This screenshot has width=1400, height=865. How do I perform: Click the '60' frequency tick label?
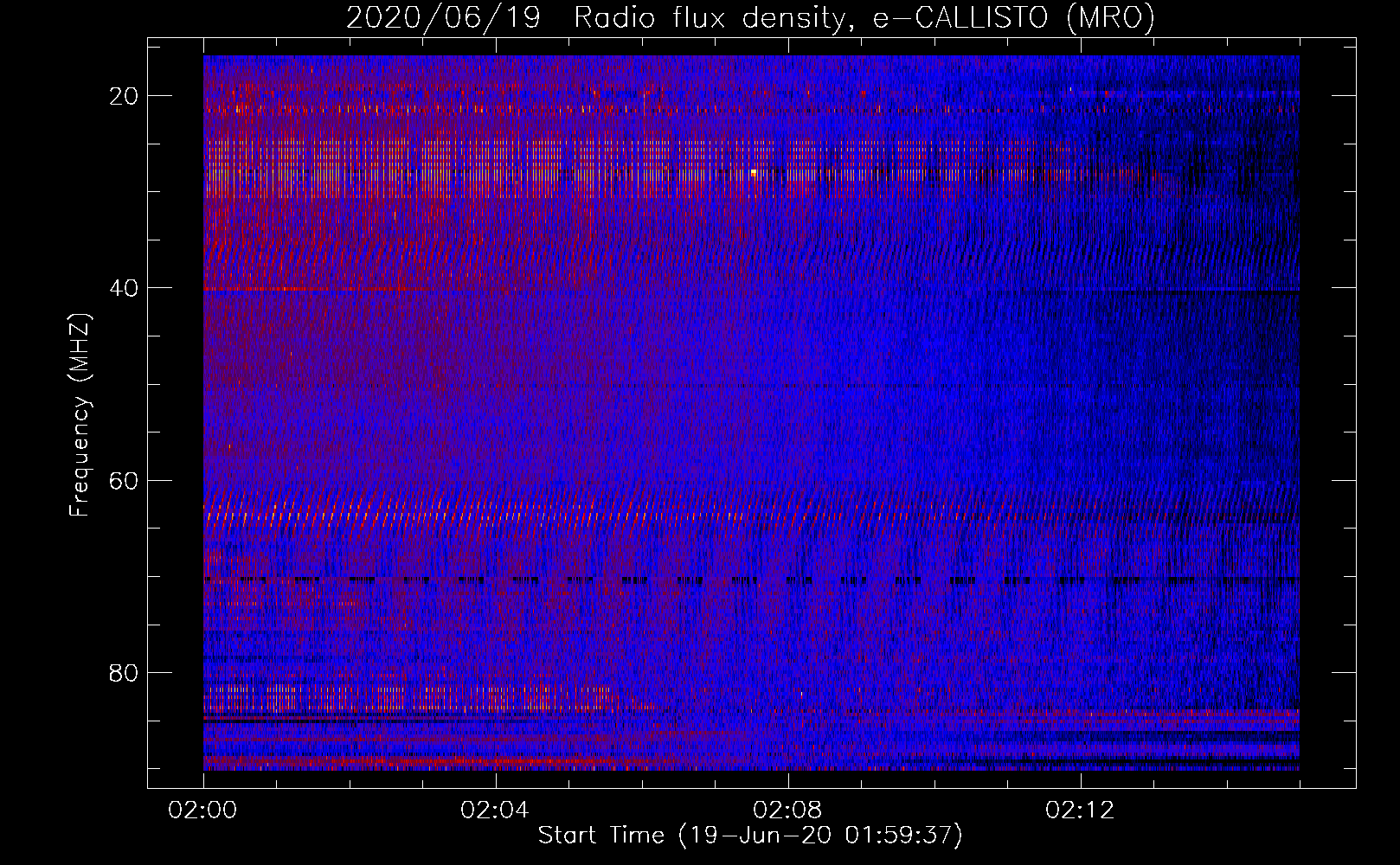[124, 480]
